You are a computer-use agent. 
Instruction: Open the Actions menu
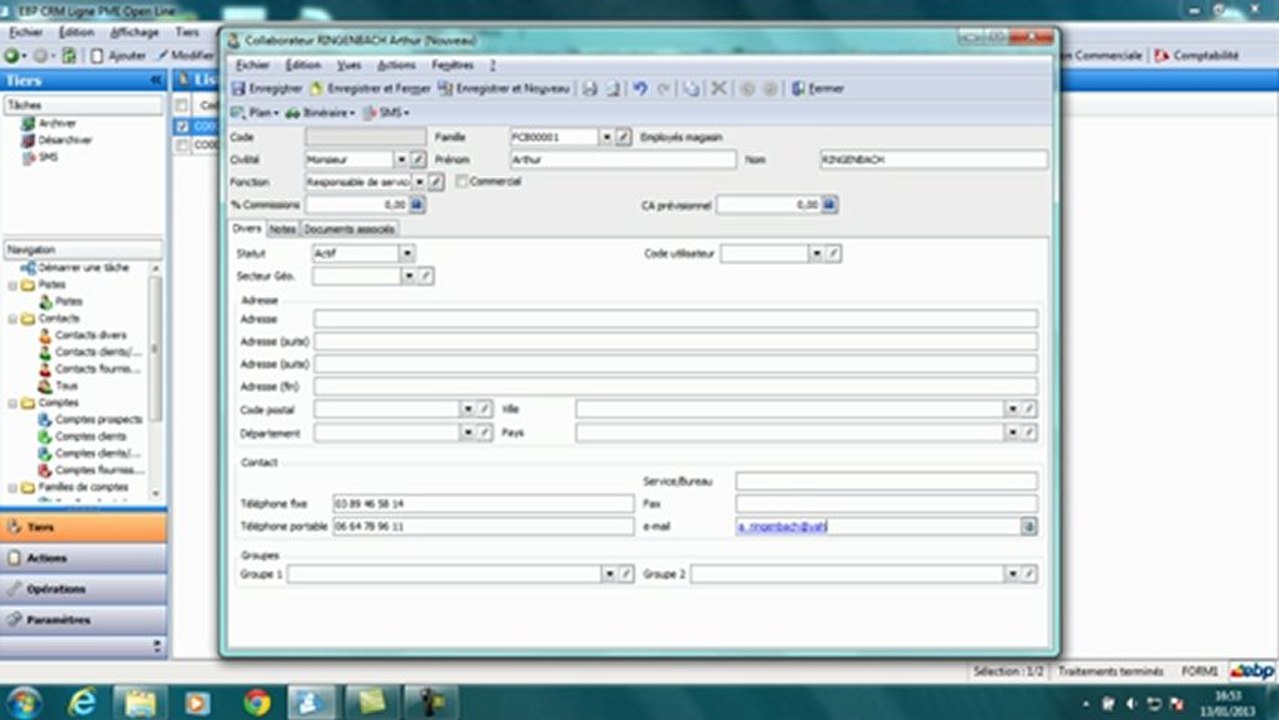pos(396,65)
